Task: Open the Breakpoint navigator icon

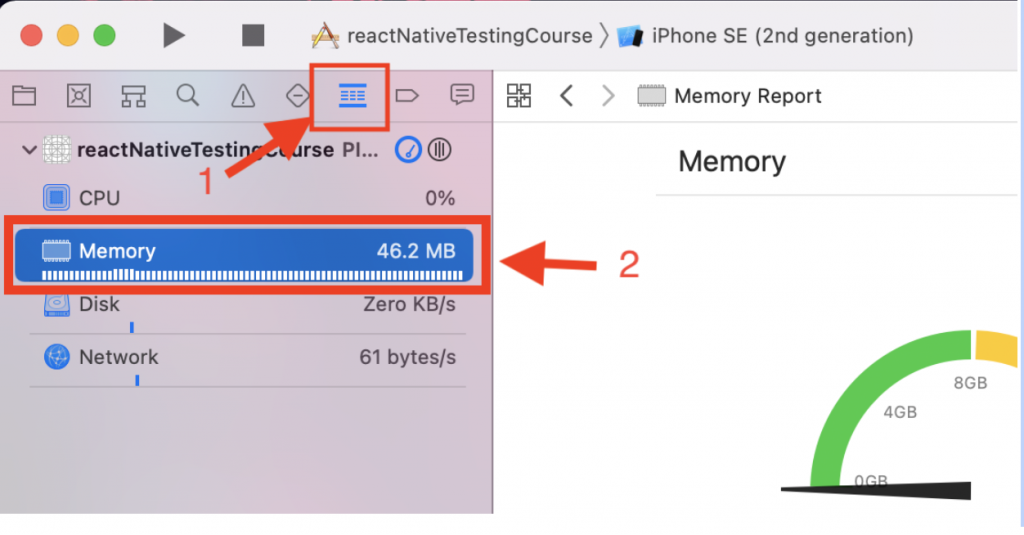Action: 406,96
